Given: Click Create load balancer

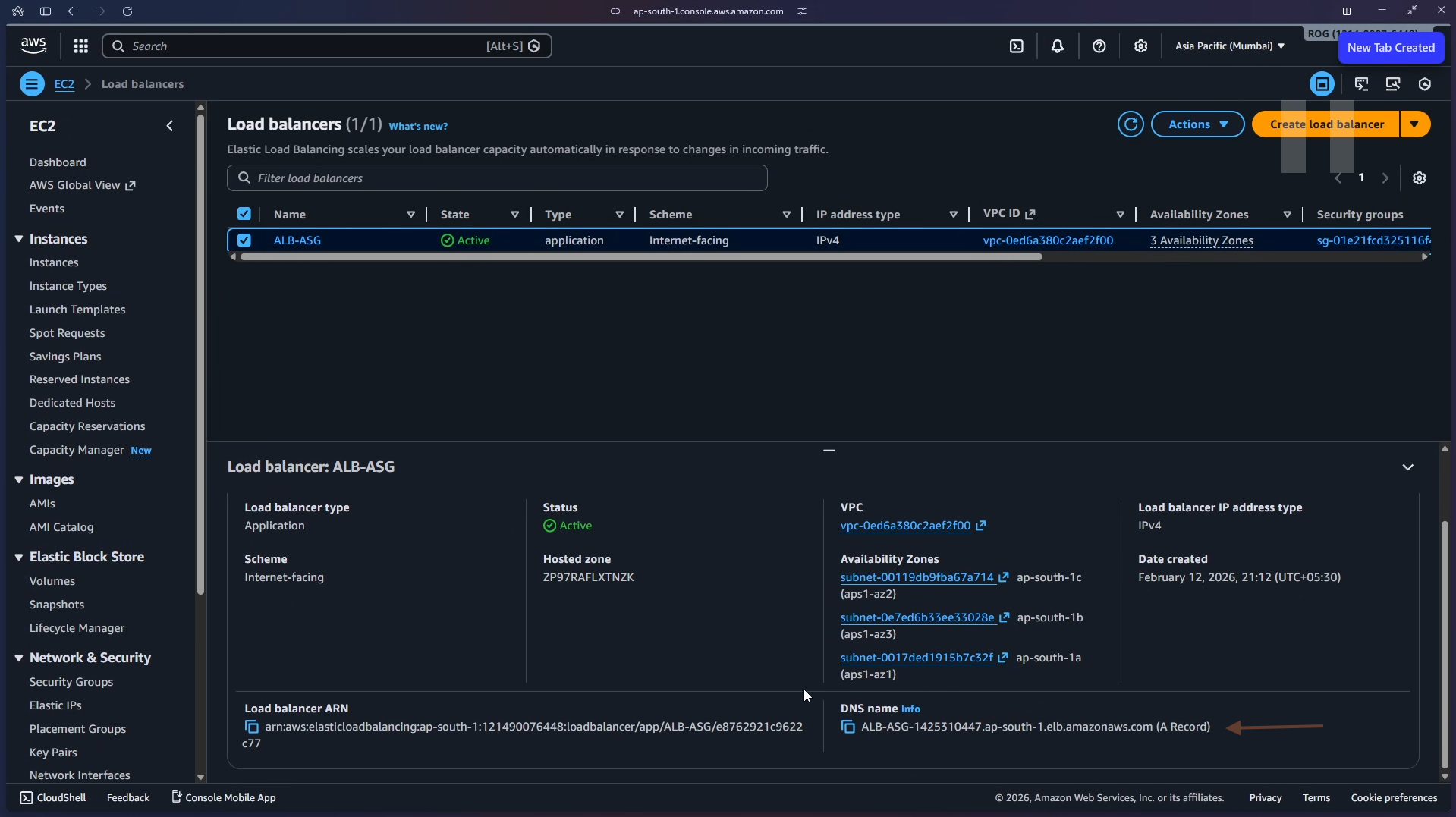Looking at the screenshot, I should point(1326,124).
